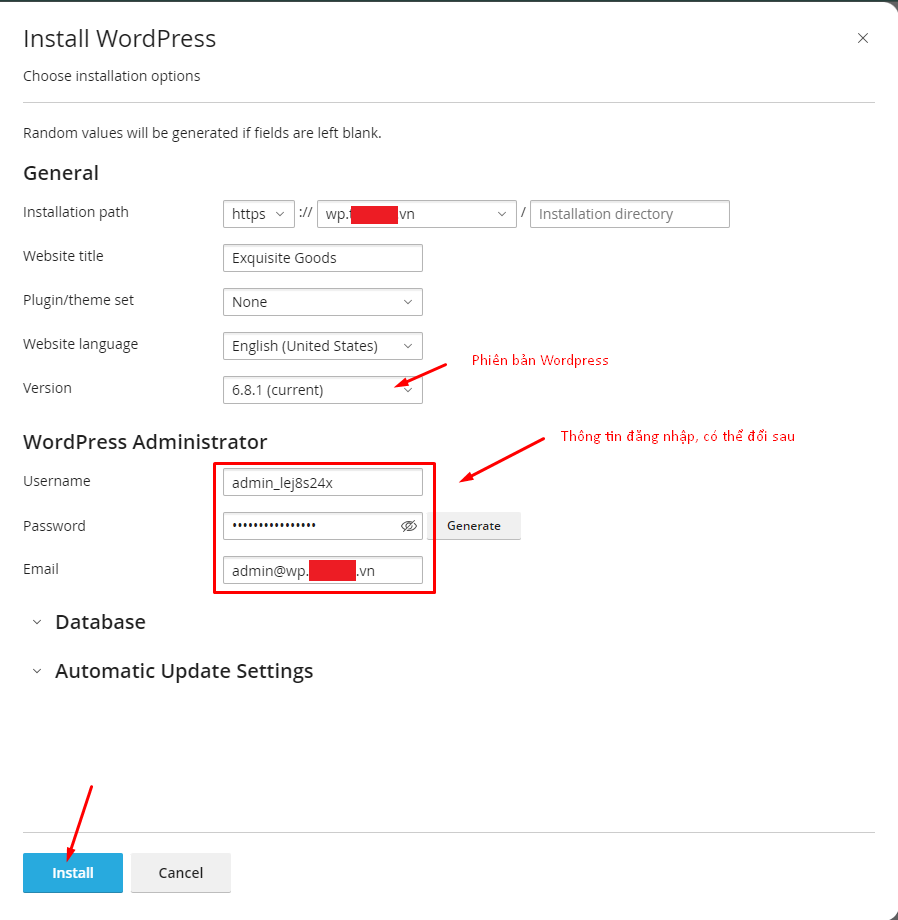Click the Email label text
Viewport: 898px width, 920px height.
[x=41, y=569]
